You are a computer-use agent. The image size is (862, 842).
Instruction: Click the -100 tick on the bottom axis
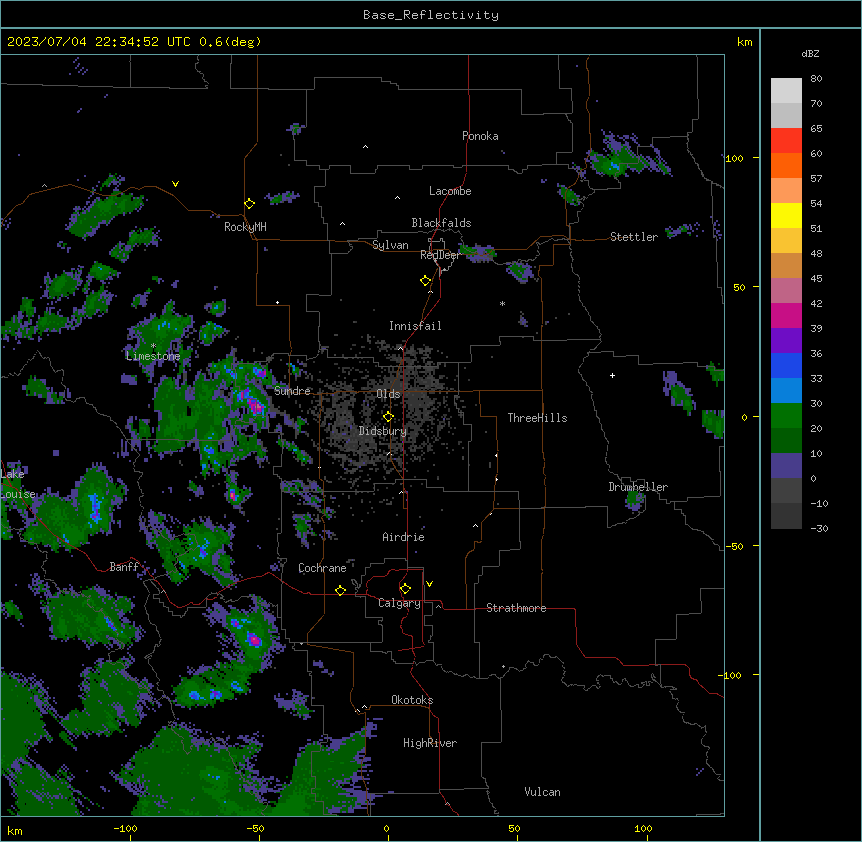pyautogui.click(x=125, y=828)
